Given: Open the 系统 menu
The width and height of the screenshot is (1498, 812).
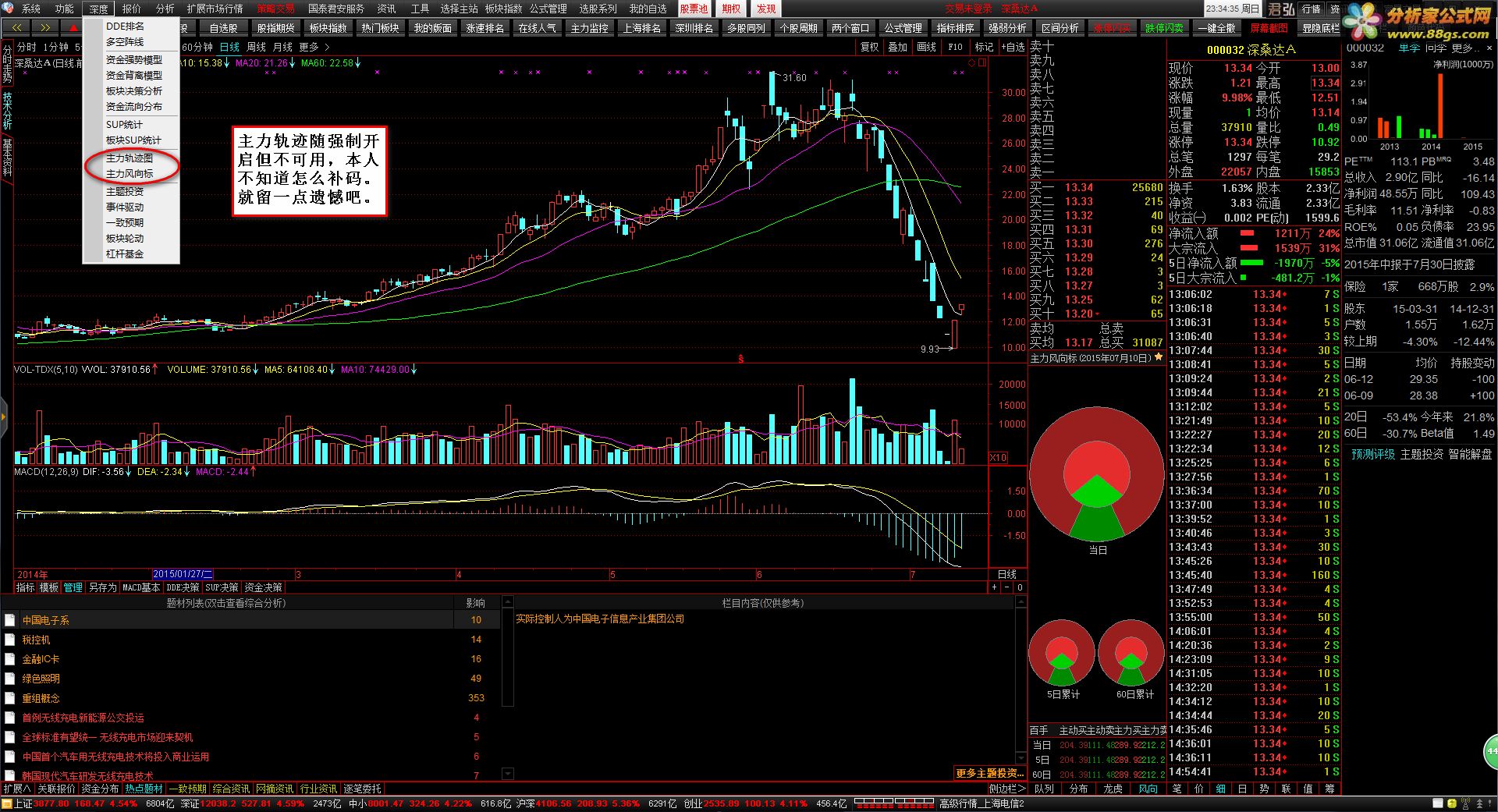Looking at the screenshot, I should click(31, 9).
